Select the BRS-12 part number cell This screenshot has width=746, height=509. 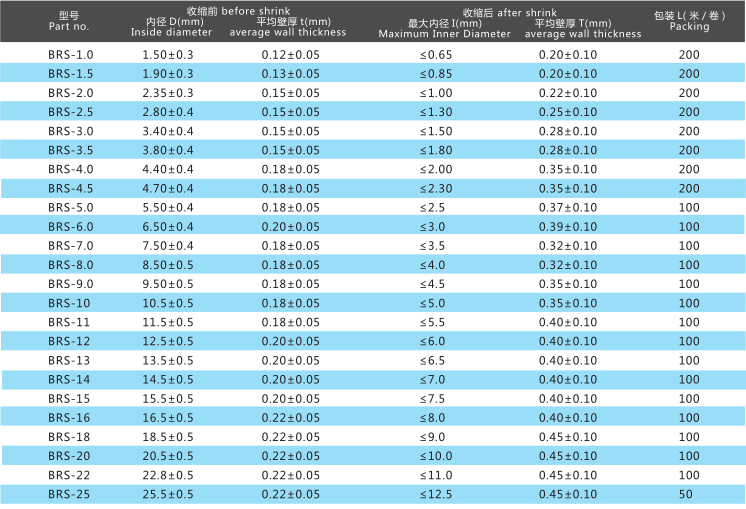69,341
